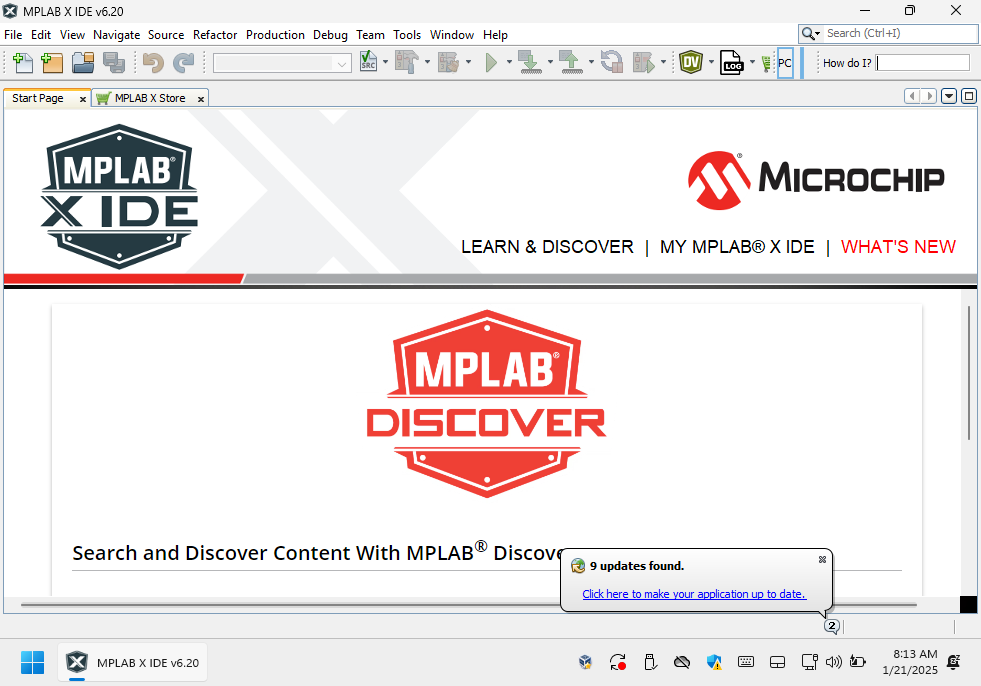The height and width of the screenshot is (686, 981).
Task: Open the Window menu
Action: click(x=451, y=35)
